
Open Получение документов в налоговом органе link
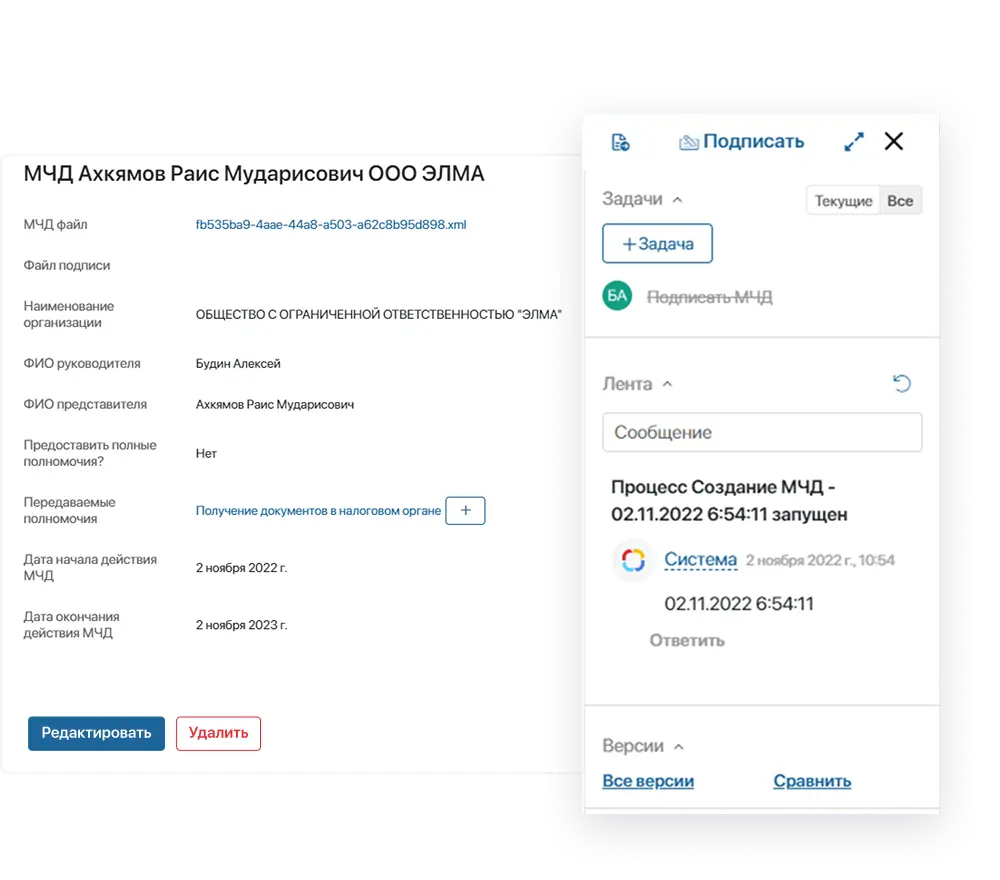point(318,511)
